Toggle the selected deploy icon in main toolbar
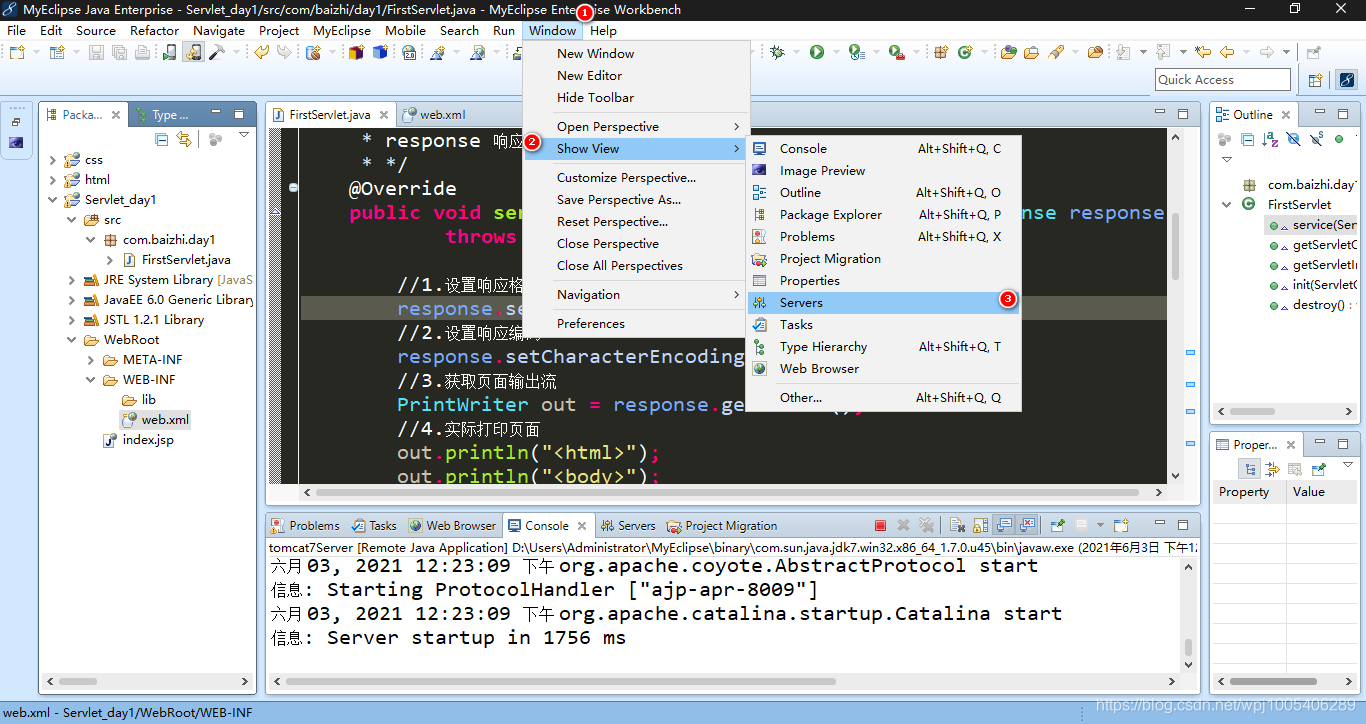The image size is (1366, 724). coord(193,52)
